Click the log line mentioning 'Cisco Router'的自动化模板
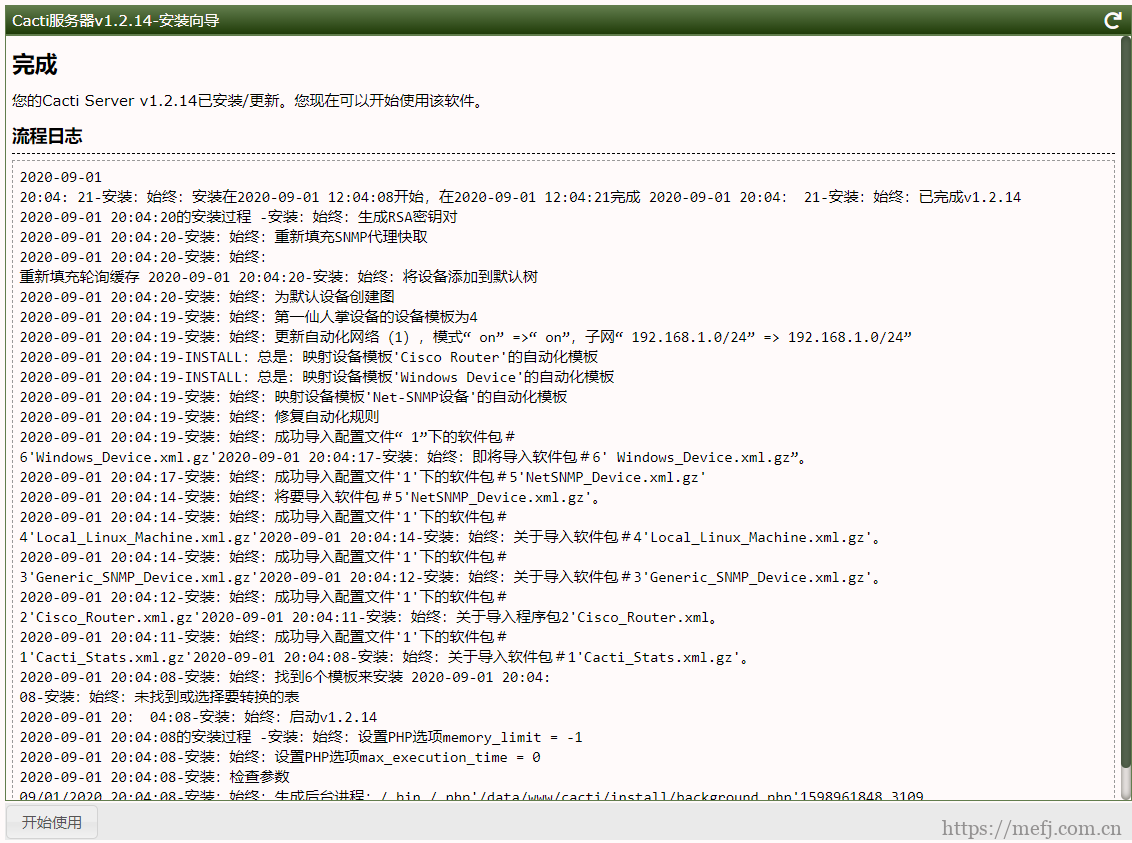Viewport: 1132px width, 843px height. [309, 357]
